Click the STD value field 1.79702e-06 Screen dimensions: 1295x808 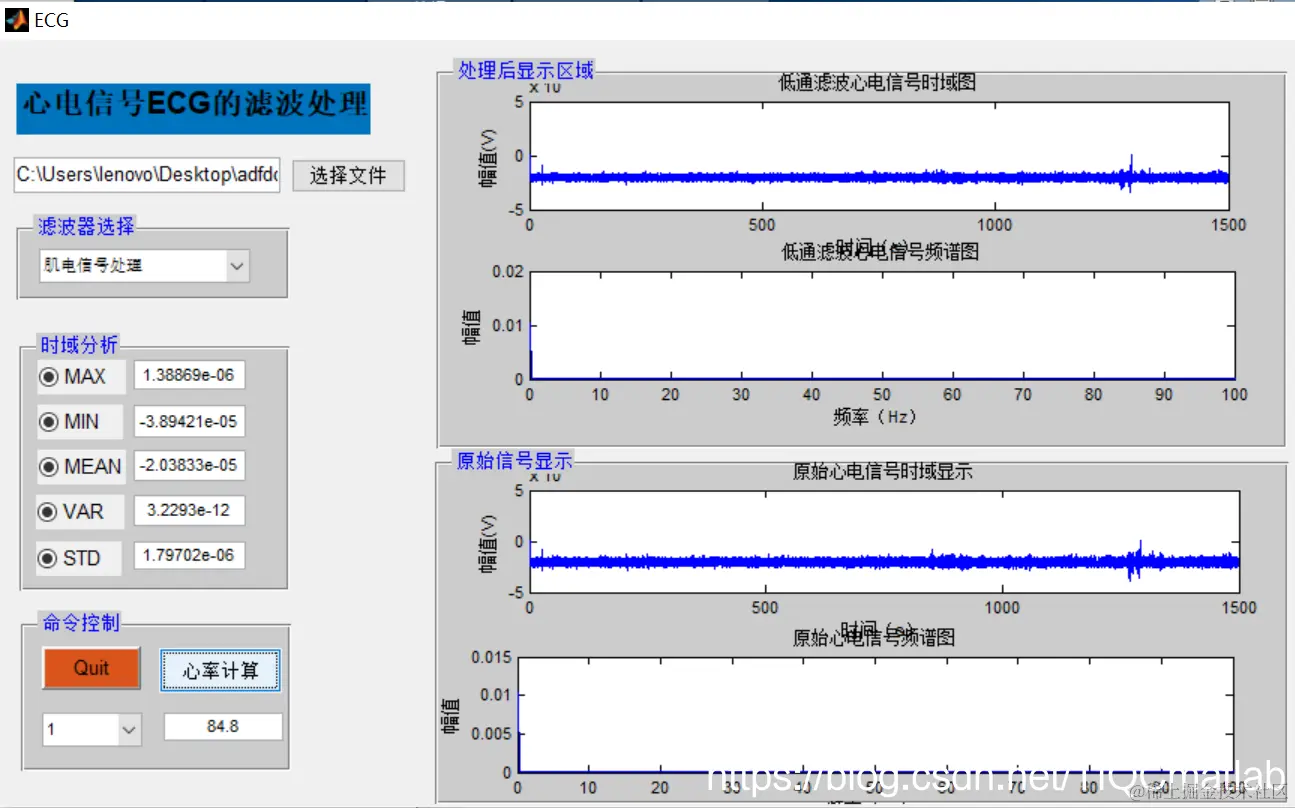[x=189, y=555]
